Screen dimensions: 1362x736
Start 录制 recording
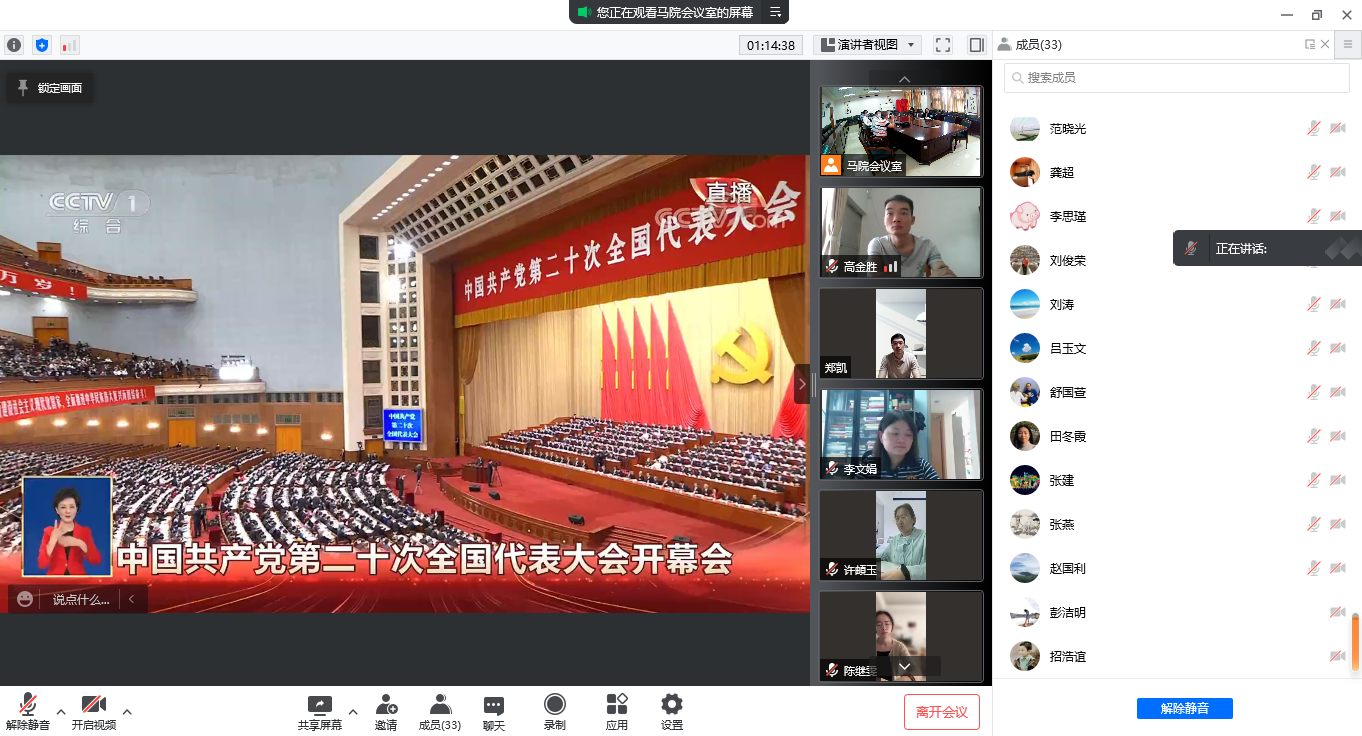pos(554,711)
